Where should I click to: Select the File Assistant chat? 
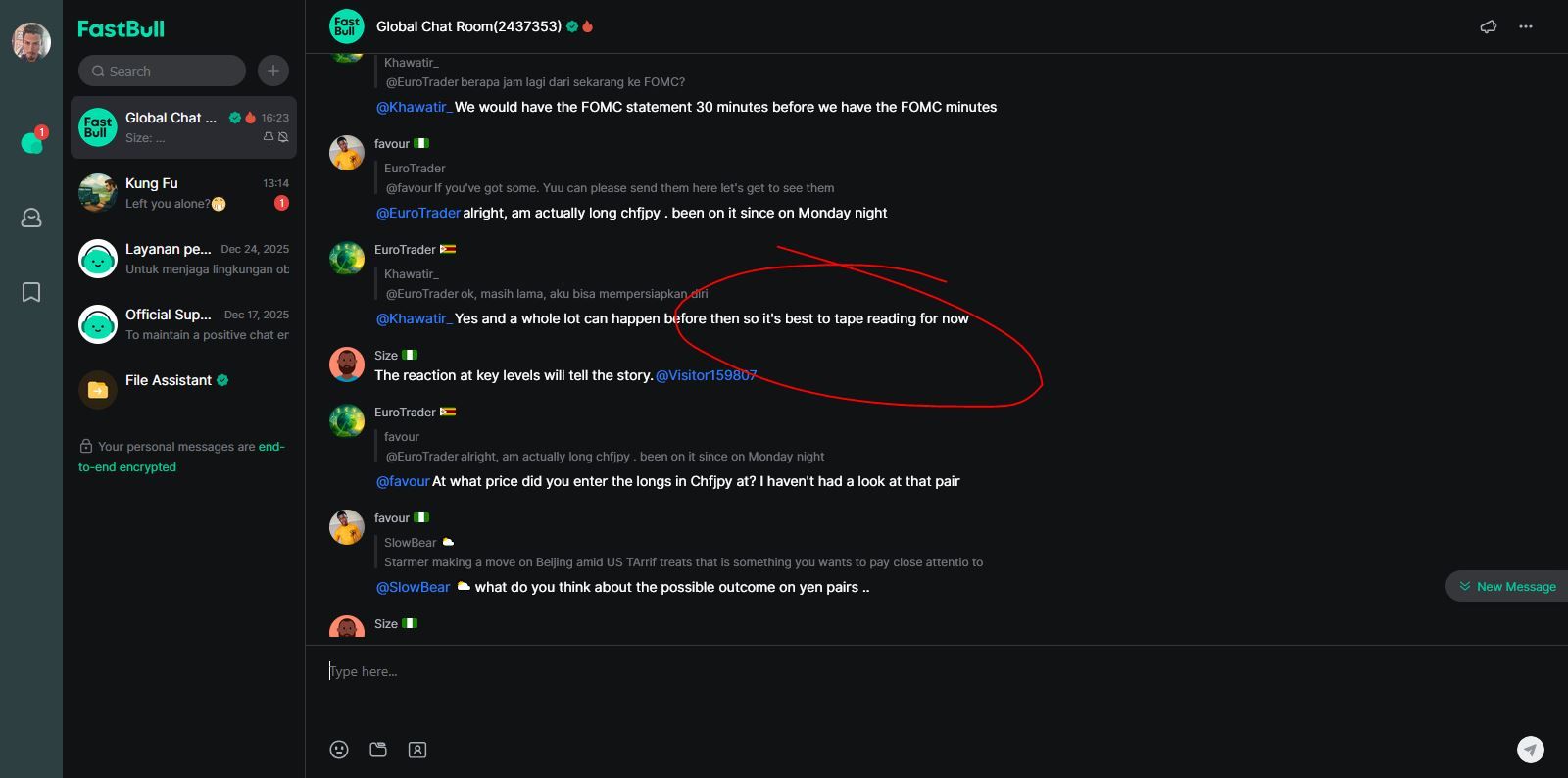pyautogui.click(x=183, y=389)
